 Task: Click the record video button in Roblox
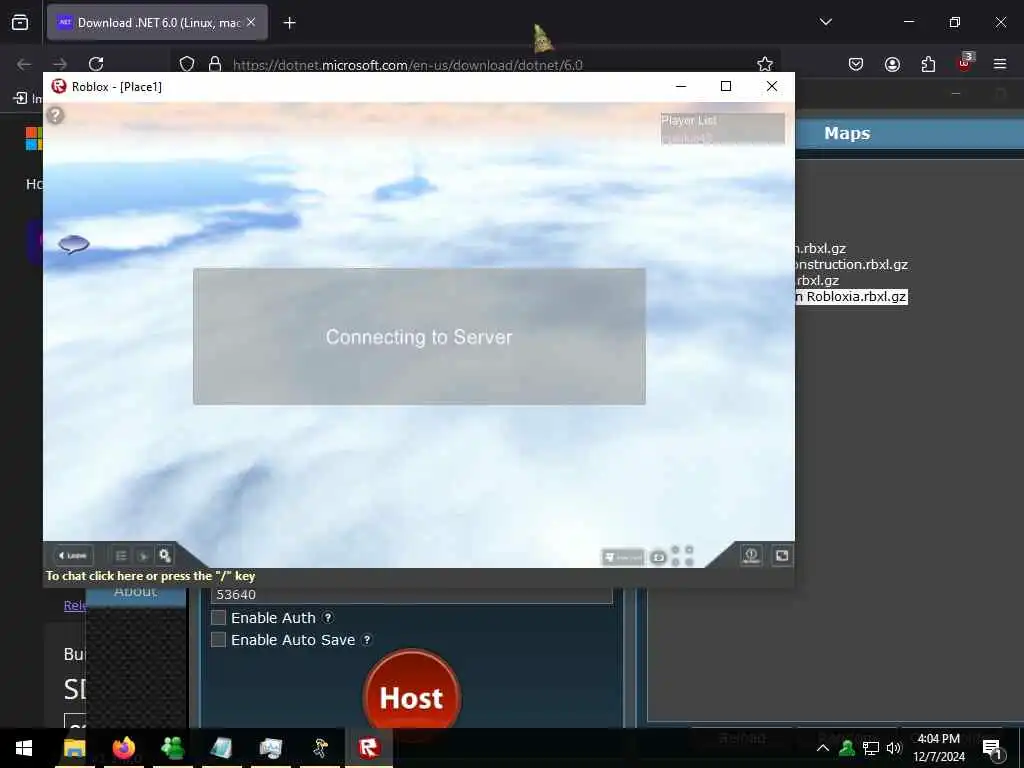(622, 557)
